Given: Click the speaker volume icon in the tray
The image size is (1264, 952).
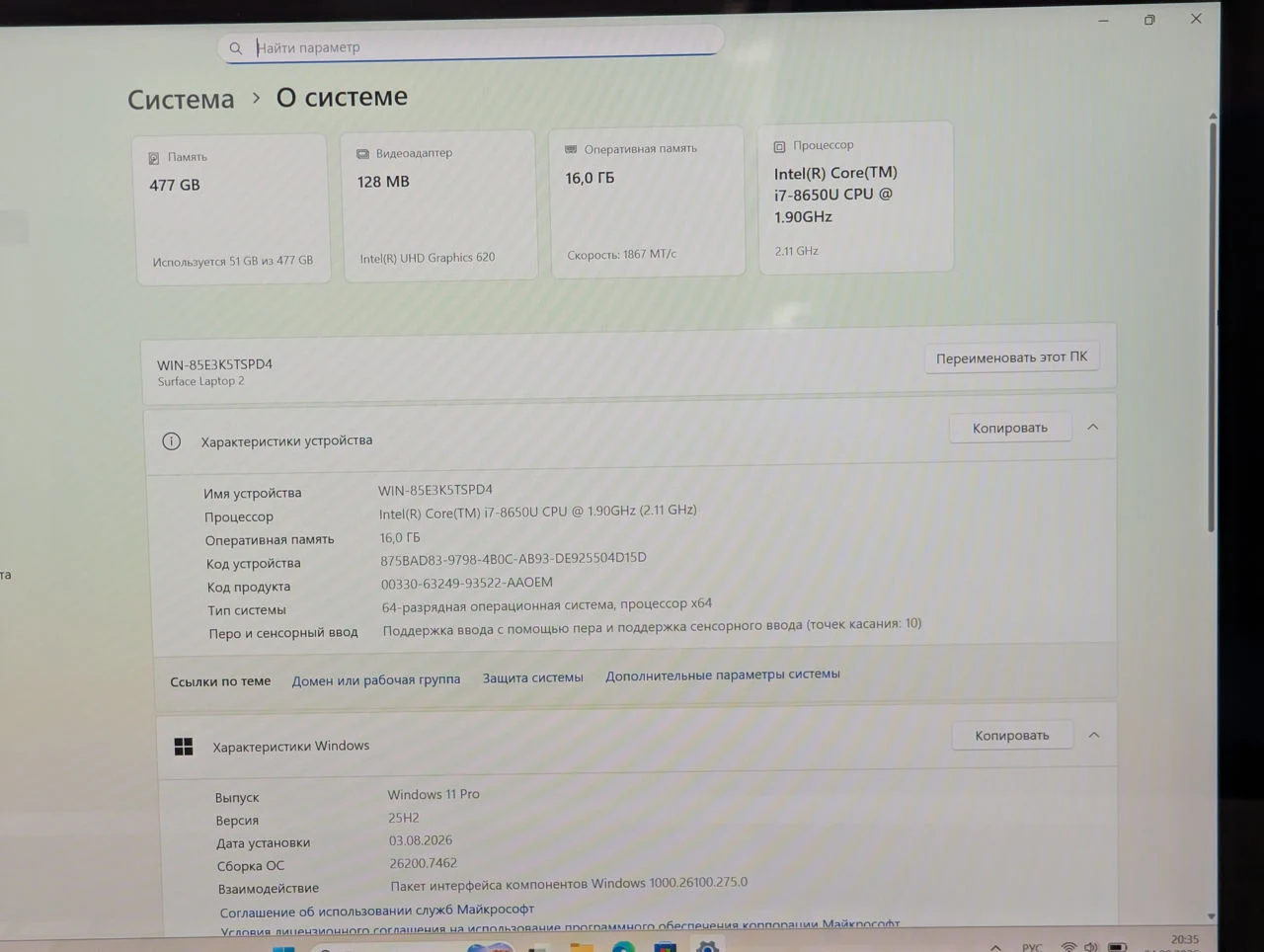Looking at the screenshot, I should 1090,947.
